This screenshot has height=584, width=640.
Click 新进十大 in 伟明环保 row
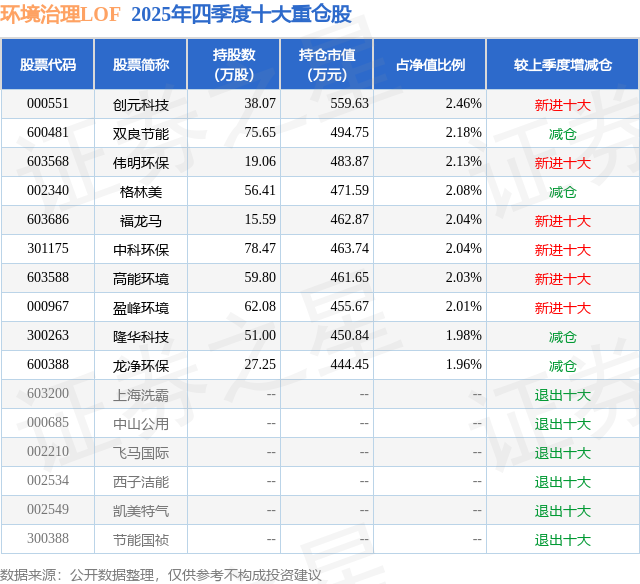[x=563, y=163]
